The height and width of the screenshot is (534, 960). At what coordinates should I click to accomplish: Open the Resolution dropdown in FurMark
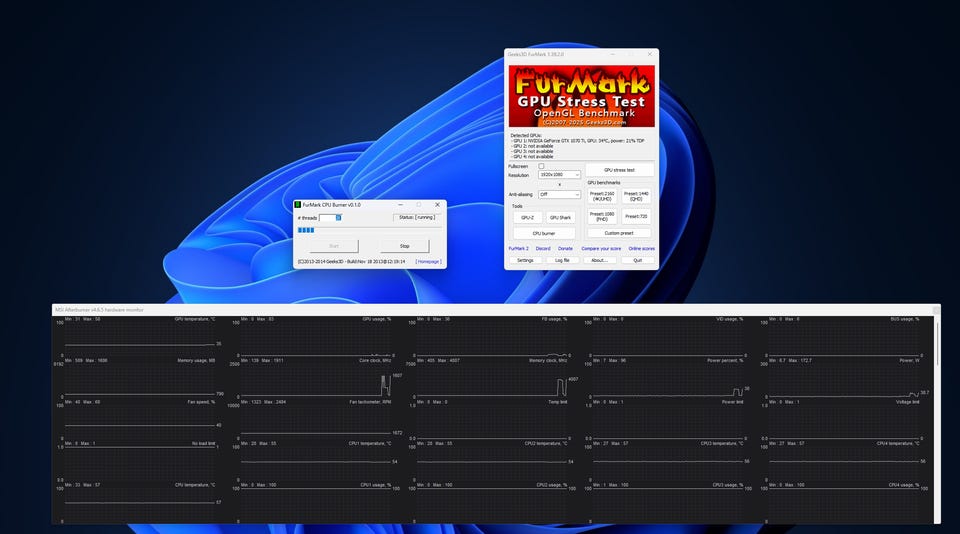[x=559, y=175]
